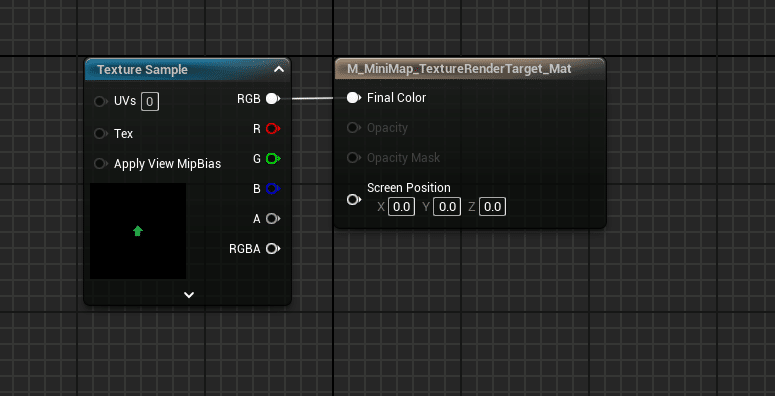Click the green G output pin
This screenshot has width=775, height=396.
(x=273, y=159)
